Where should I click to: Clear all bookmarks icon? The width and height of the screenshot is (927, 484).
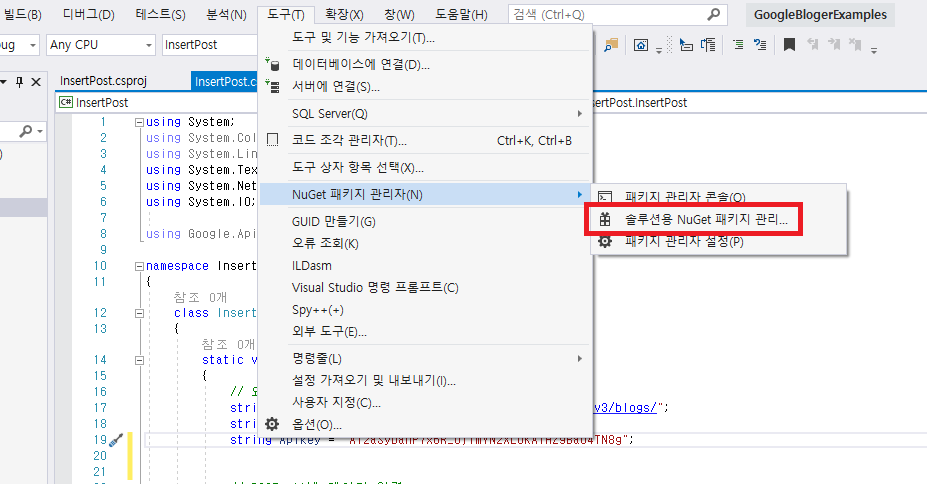855,44
